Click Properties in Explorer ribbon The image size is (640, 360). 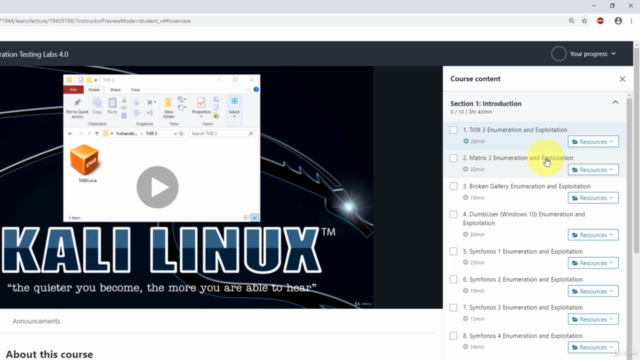201,107
